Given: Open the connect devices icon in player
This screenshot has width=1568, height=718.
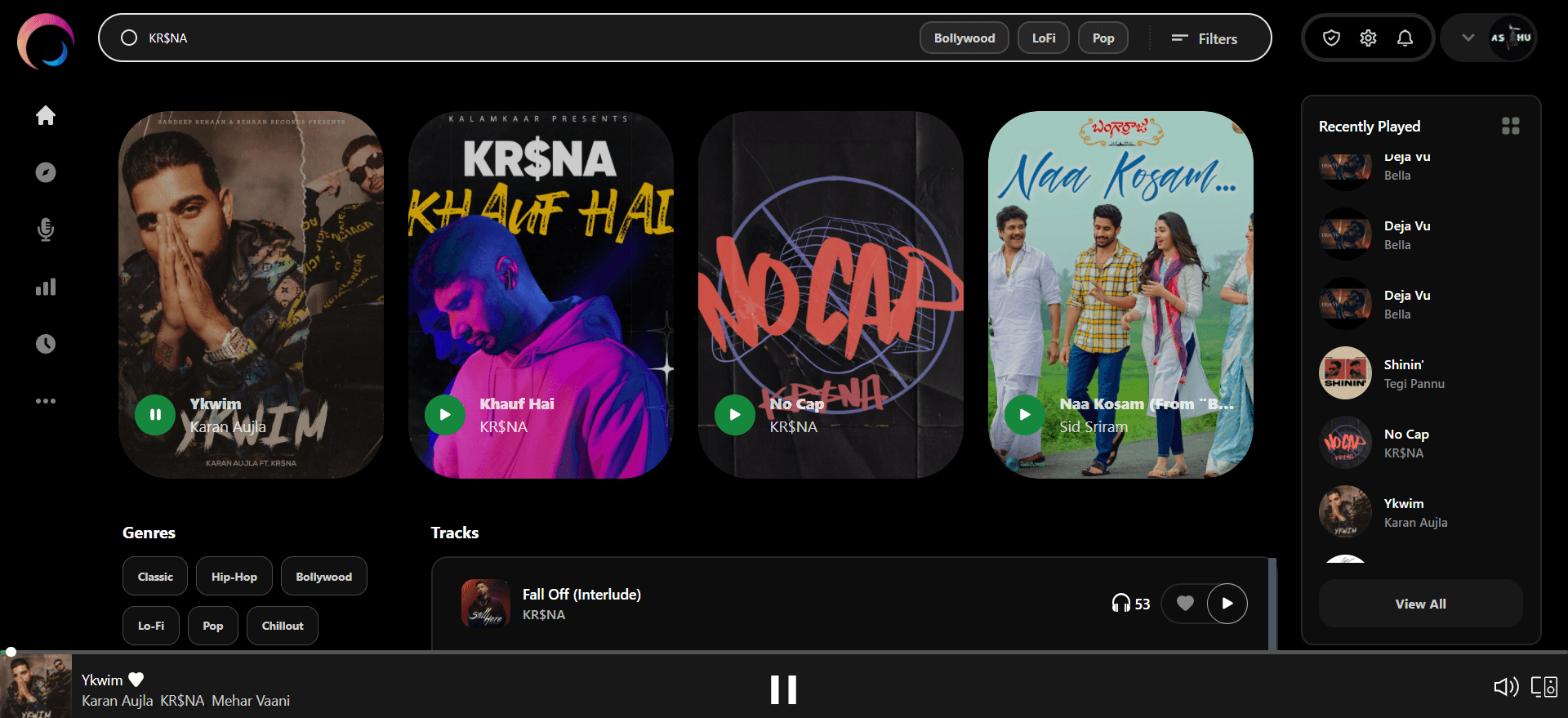Looking at the screenshot, I should pyautogui.click(x=1544, y=687).
